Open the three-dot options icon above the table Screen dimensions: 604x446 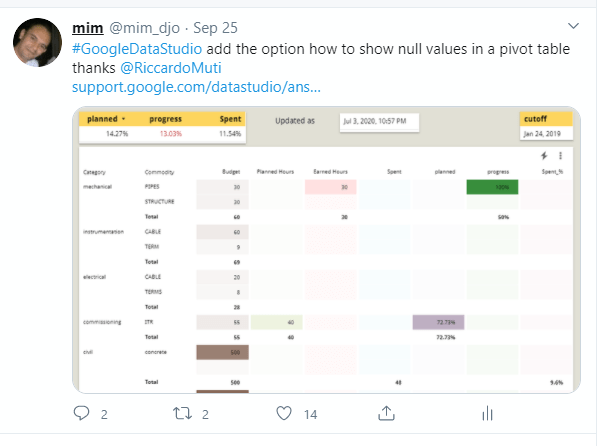560,156
